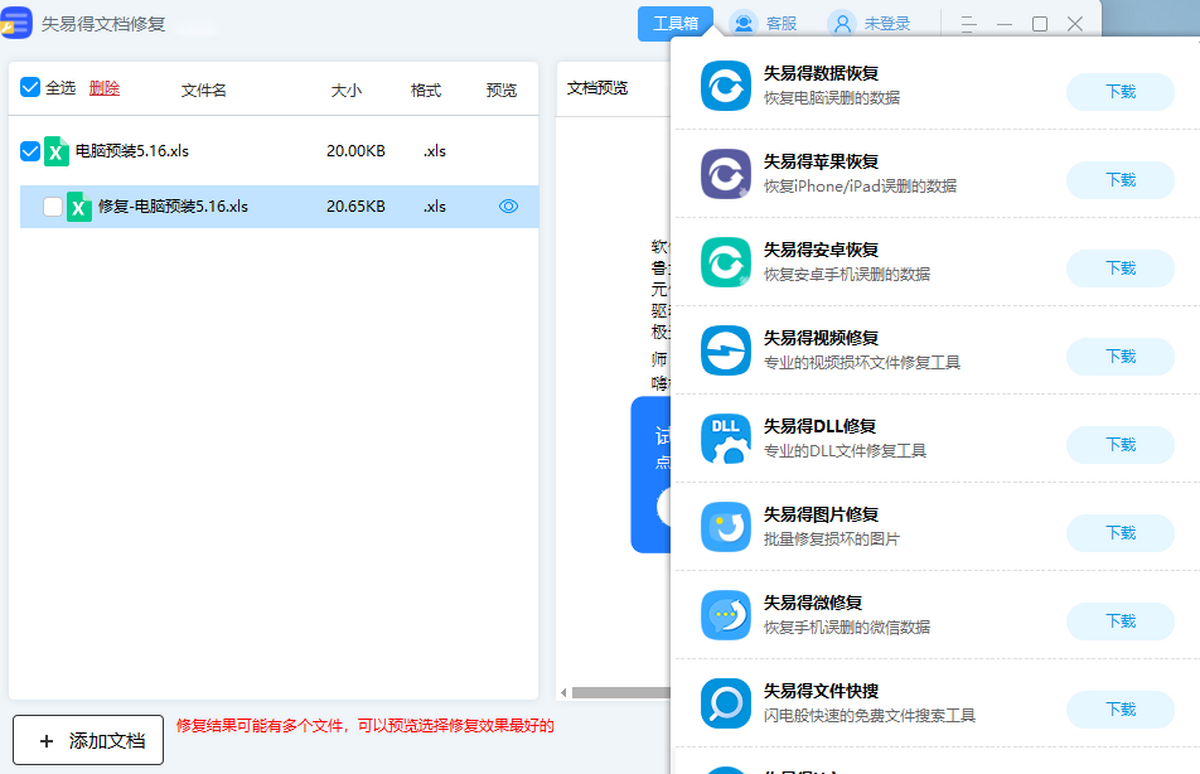1200x774 pixels.
Task: Click the description 专业的视频损坏文件修复工具
Action: pyautogui.click(x=862, y=362)
